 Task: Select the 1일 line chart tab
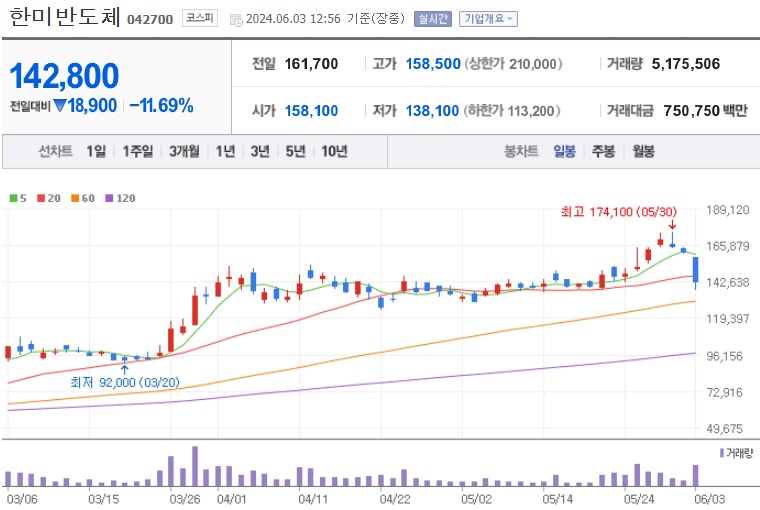pyautogui.click(x=96, y=151)
